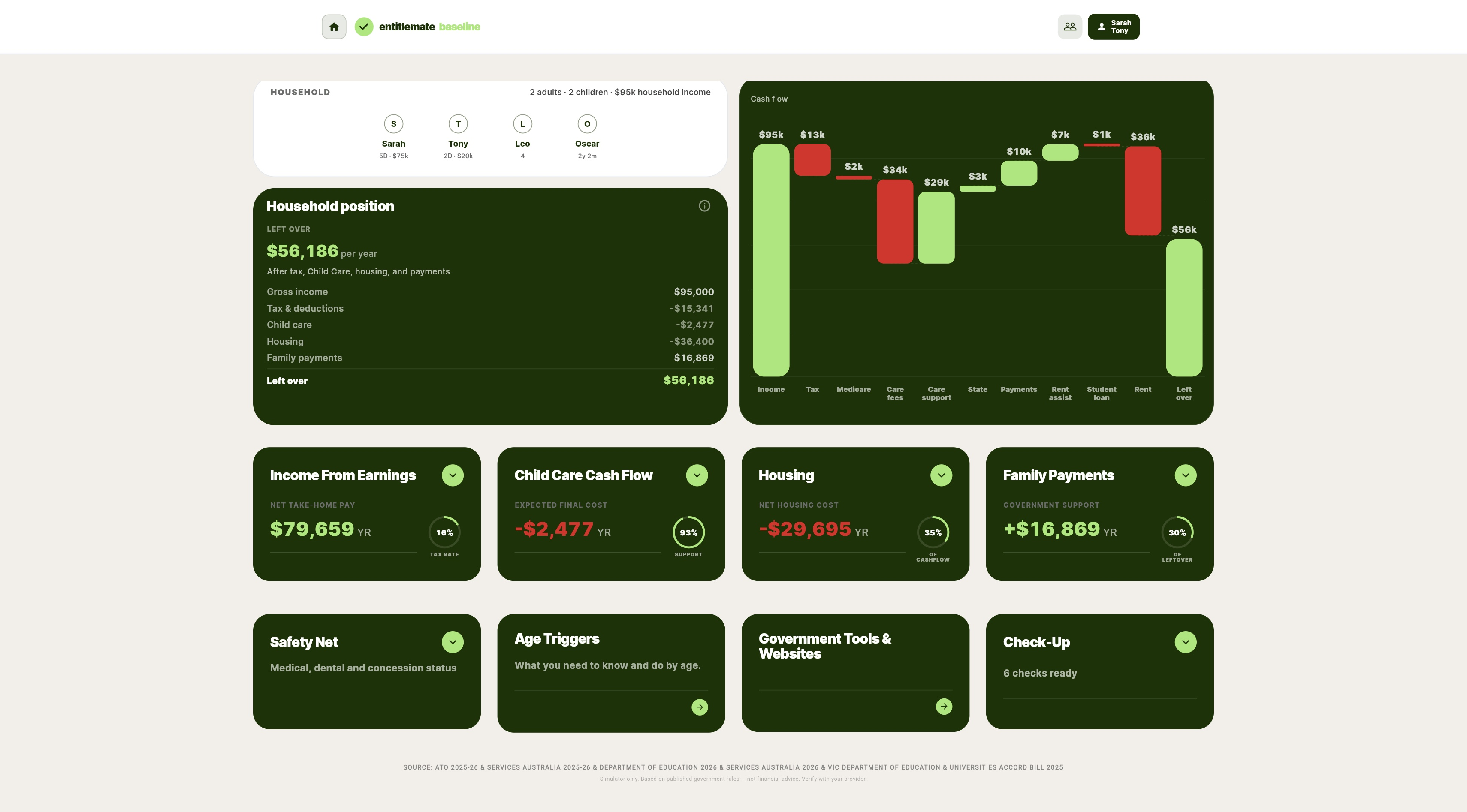Click -$29,695 net housing cost value
Screen dimensions: 1467x812
[x=805, y=529]
